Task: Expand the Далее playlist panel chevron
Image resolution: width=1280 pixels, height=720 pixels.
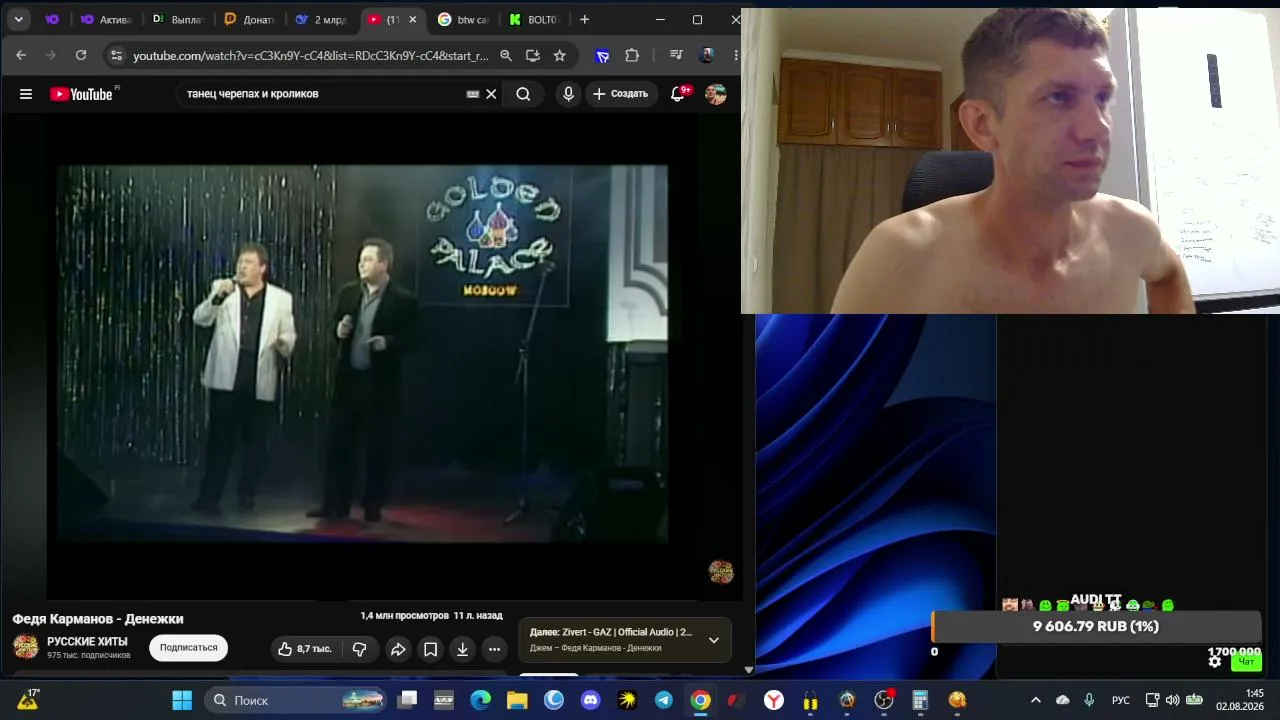Action: coord(713,640)
